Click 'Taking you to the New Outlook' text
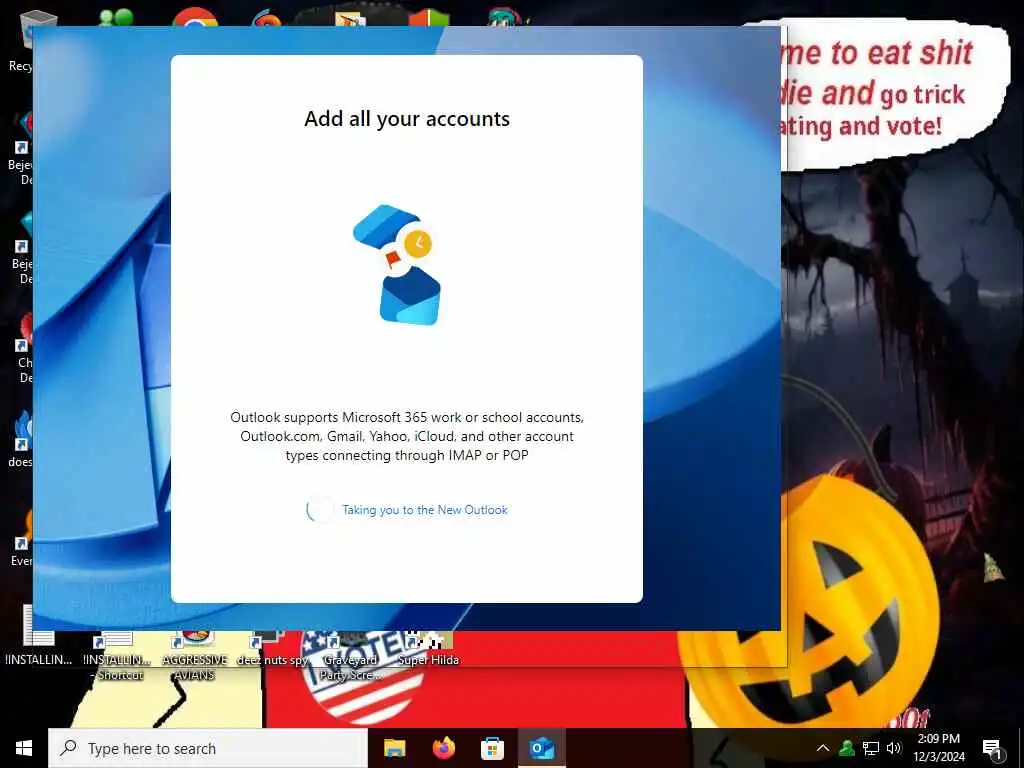 click(424, 510)
